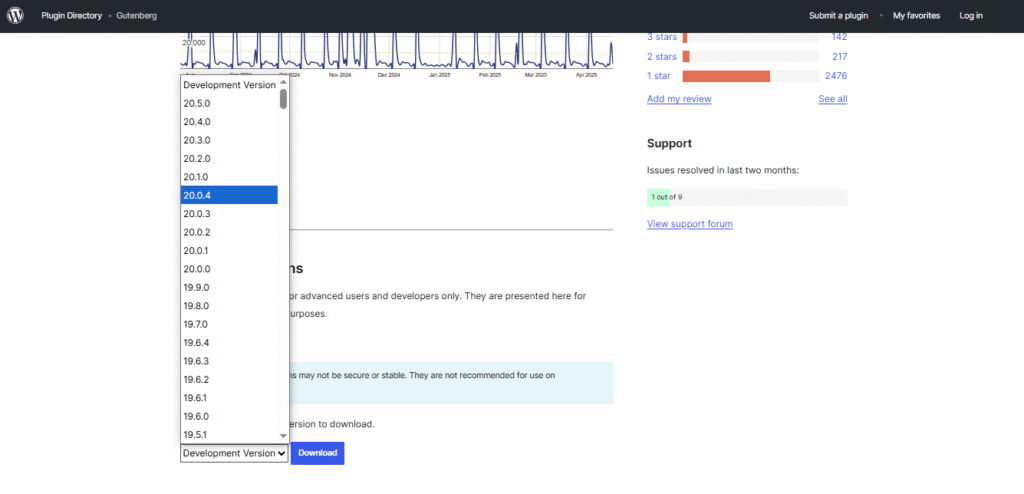The image size is (1024, 494).
Task: Click the scroll up arrow in version list
Action: (284, 82)
